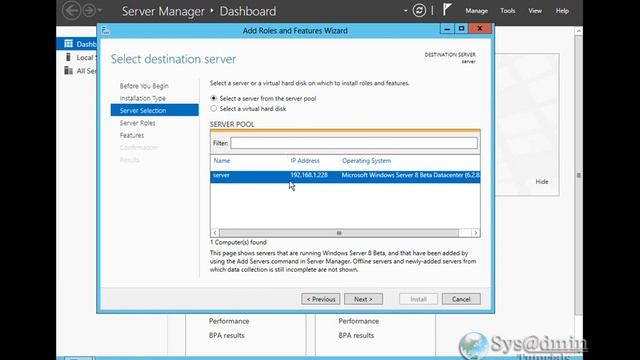This screenshot has width=640, height=360.
Task: Click the Local Server icon in sidebar
Action: (68, 57)
